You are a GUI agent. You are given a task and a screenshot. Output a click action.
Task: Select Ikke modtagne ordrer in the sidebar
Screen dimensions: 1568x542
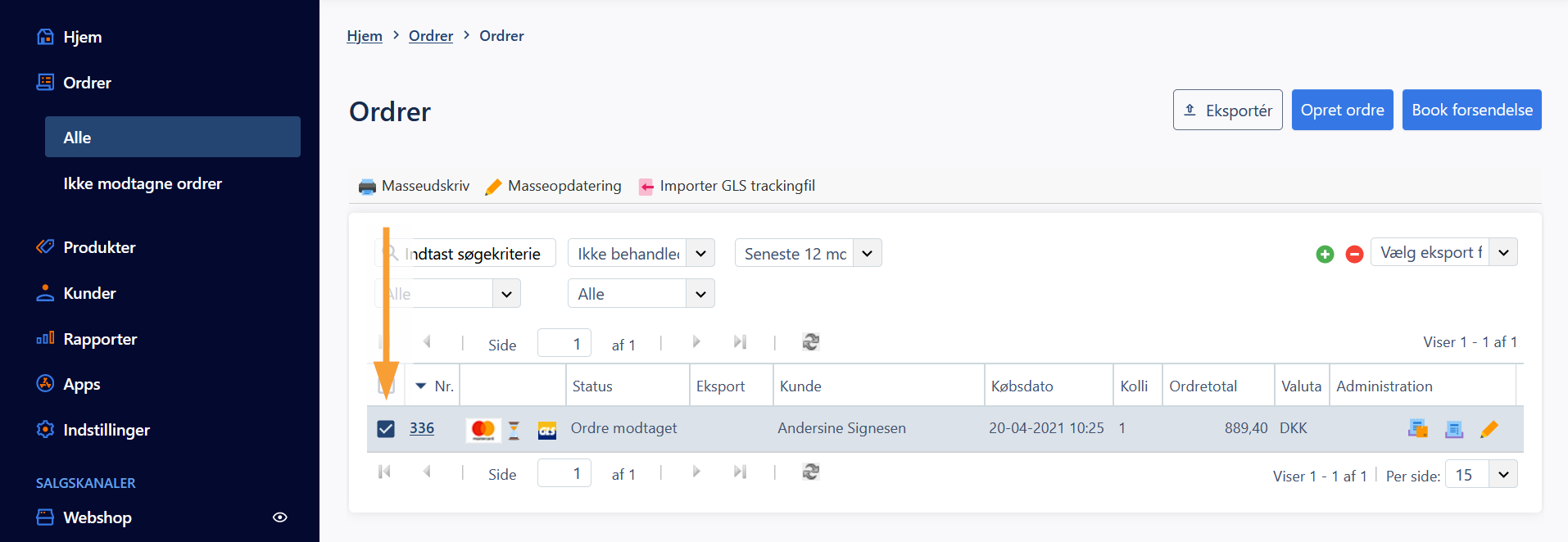(x=143, y=183)
